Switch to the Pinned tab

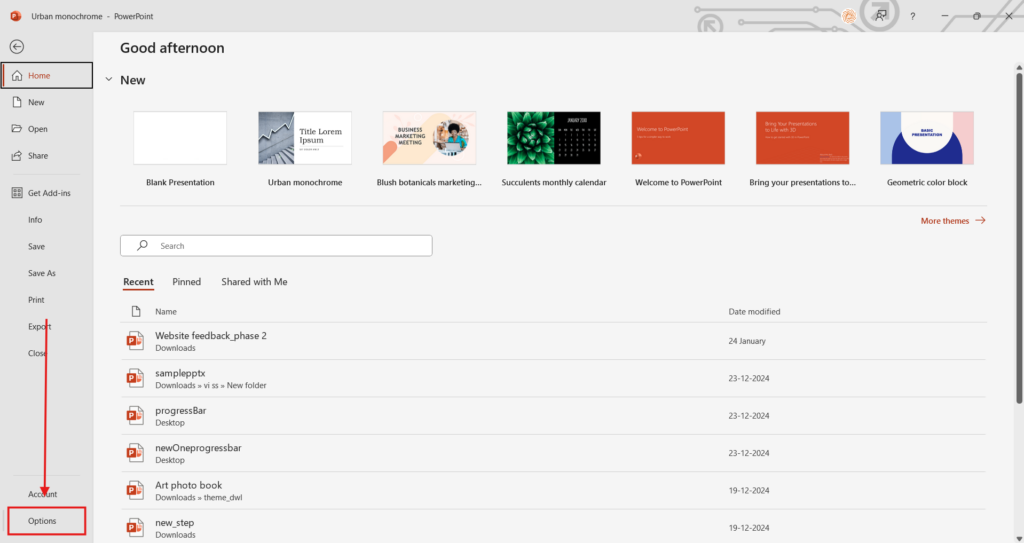186,282
